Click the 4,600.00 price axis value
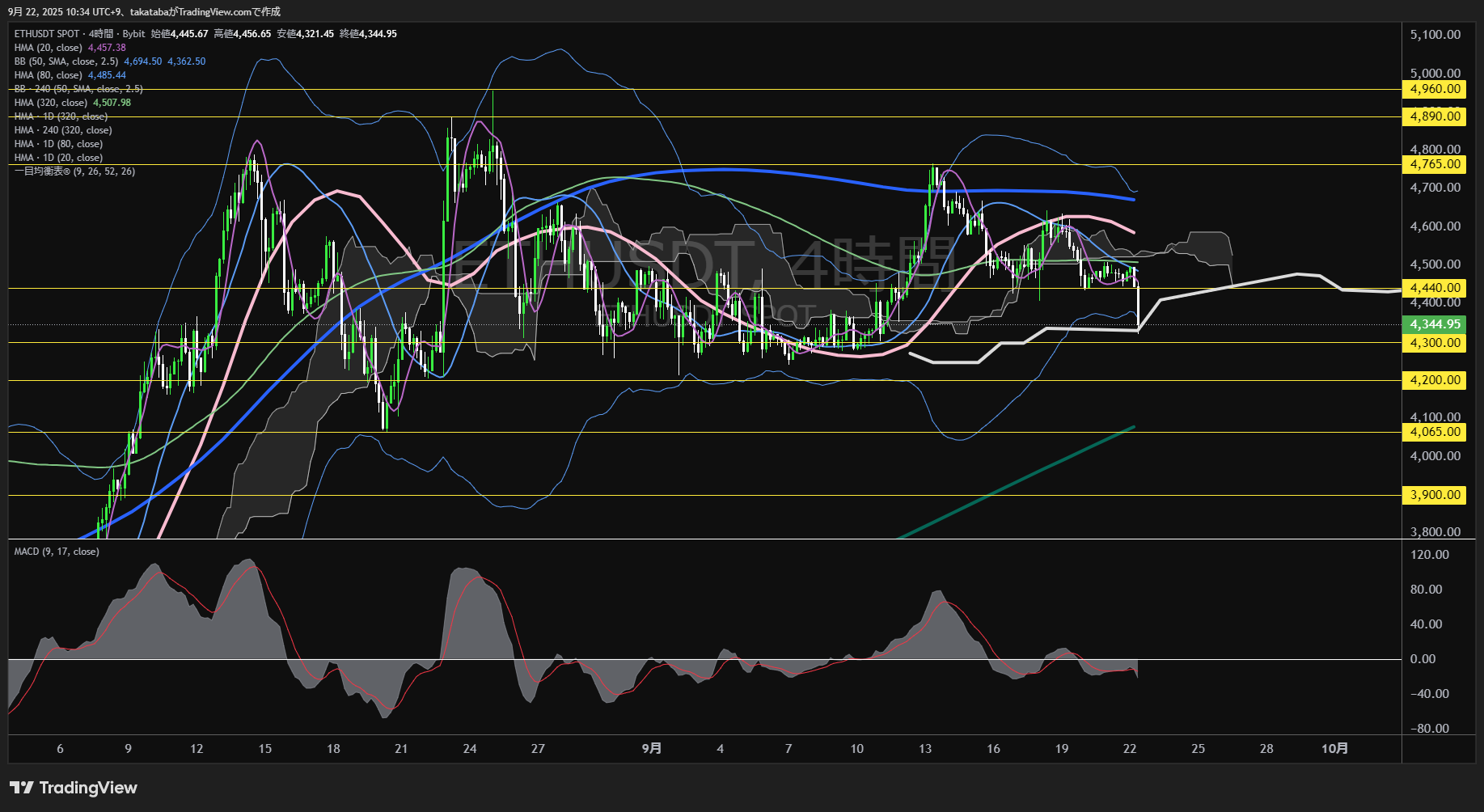1484x812 pixels. point(1435,226)
